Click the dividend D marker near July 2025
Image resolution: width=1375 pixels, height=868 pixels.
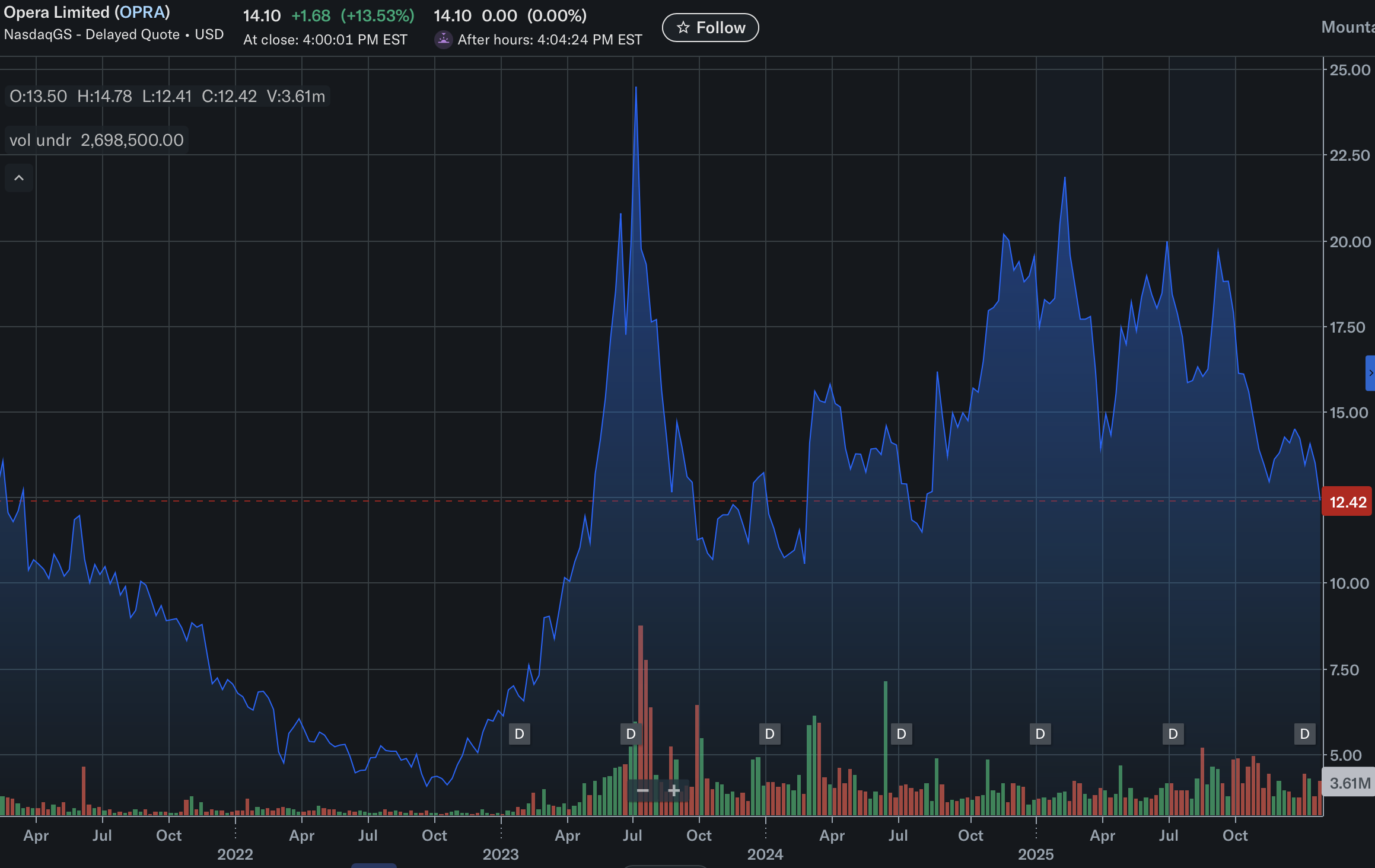click(1173, 734)
